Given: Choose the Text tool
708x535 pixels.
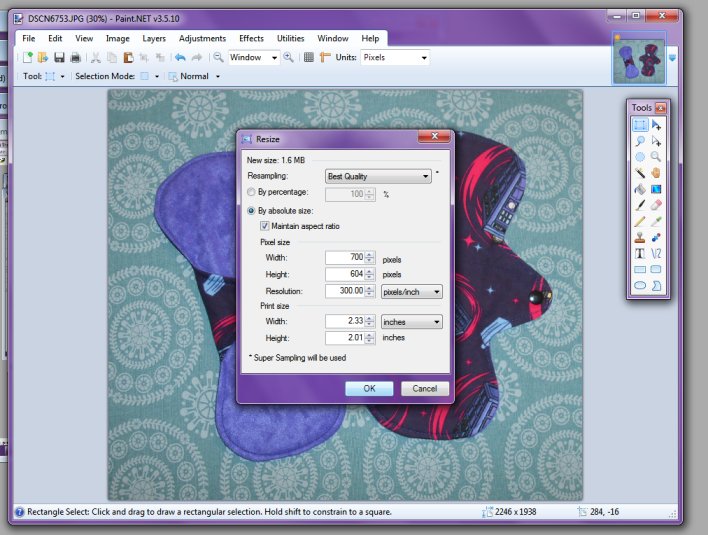Looking at the screenshot, I should click(640, 253).
